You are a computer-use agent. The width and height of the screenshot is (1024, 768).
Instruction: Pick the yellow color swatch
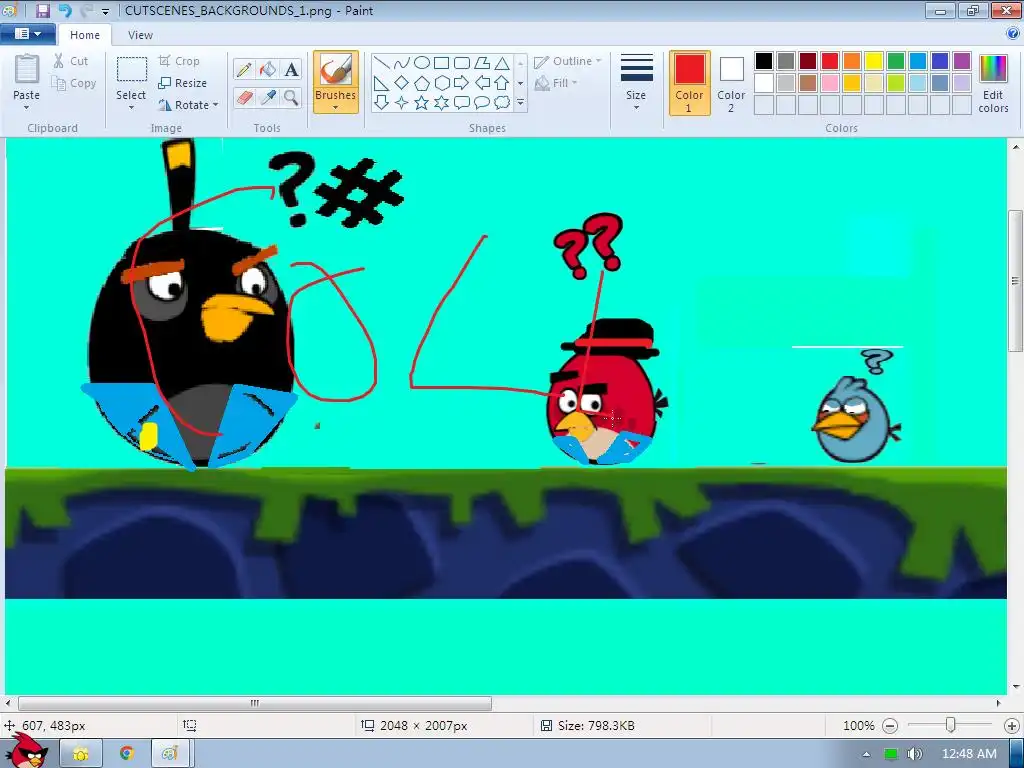coord(874,61)
